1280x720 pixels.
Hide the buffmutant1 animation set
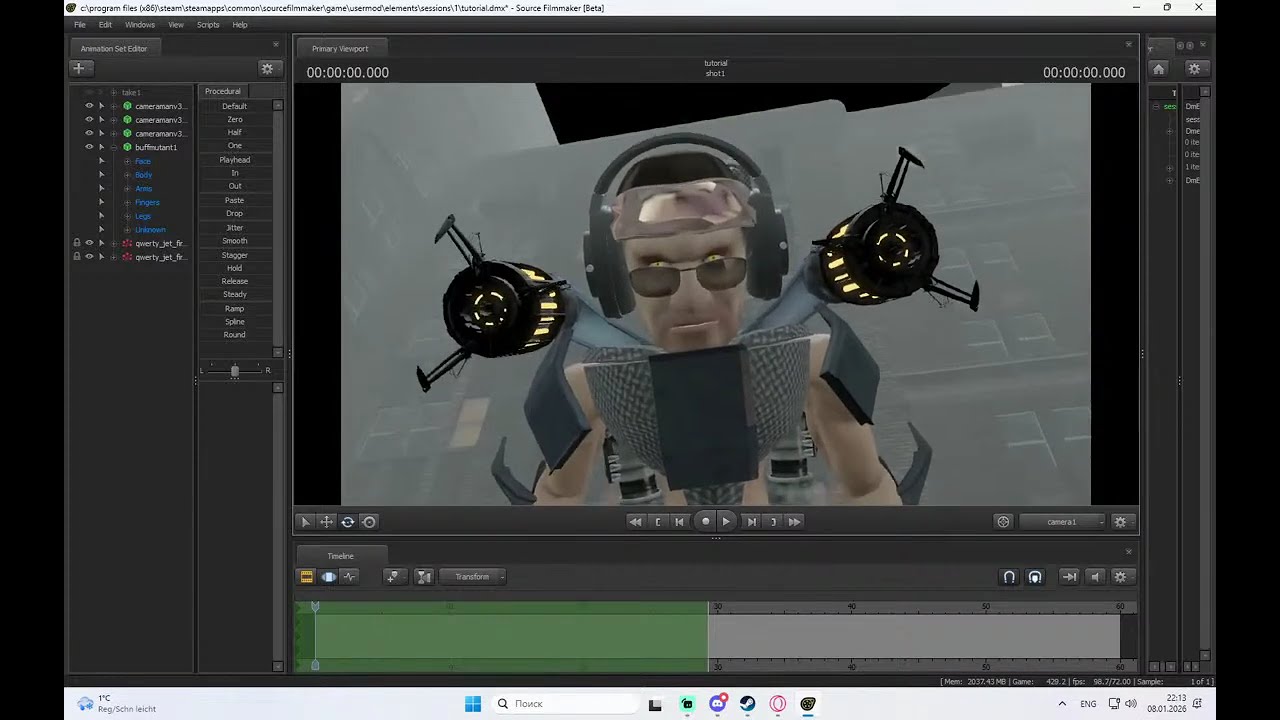89,147
